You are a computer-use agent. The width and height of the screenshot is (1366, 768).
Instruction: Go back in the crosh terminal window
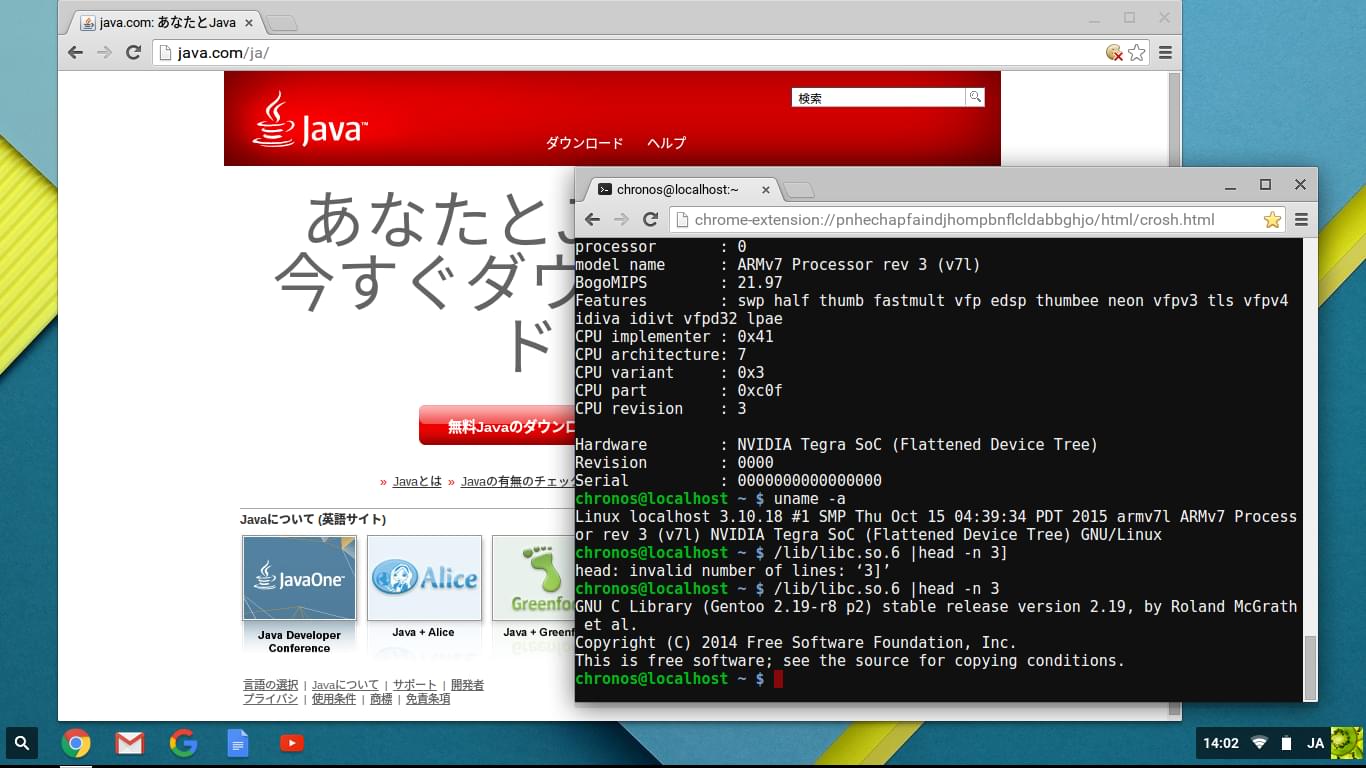(592, 219)
